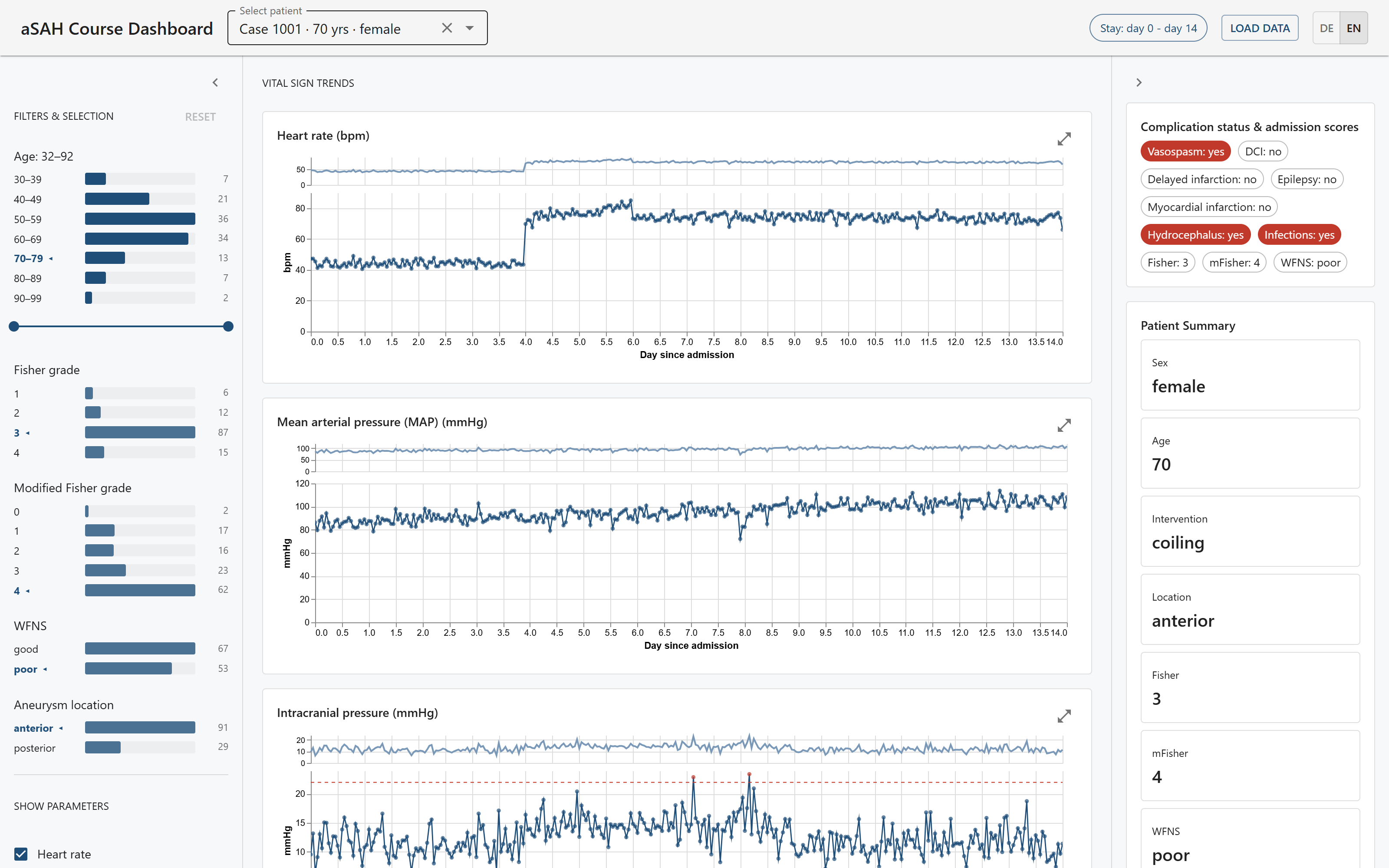Toggle the right summary panel chevron

pyautogui.click(x=1139, y=82)
